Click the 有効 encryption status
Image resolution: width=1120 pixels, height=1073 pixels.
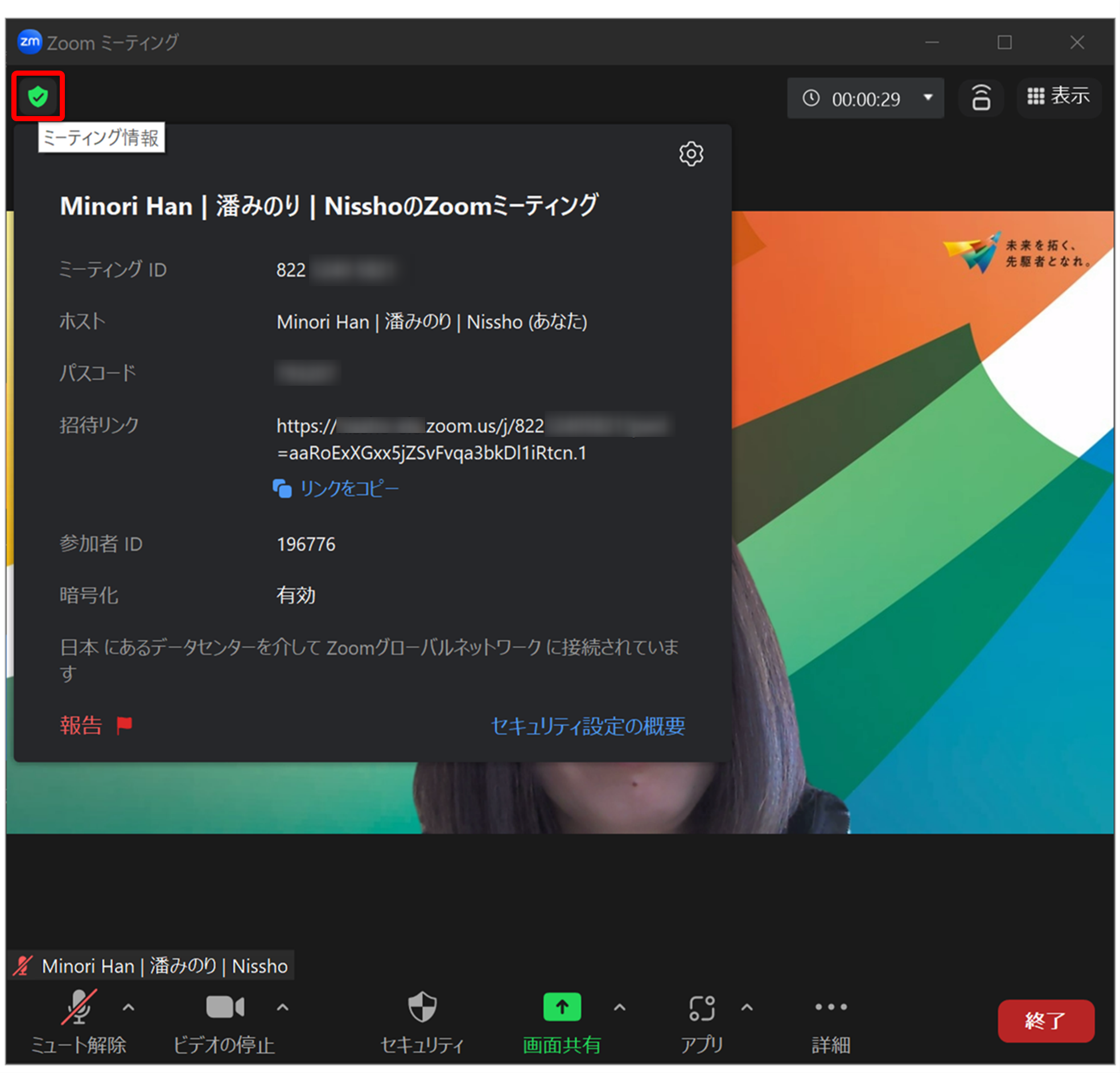click(296, 595)
